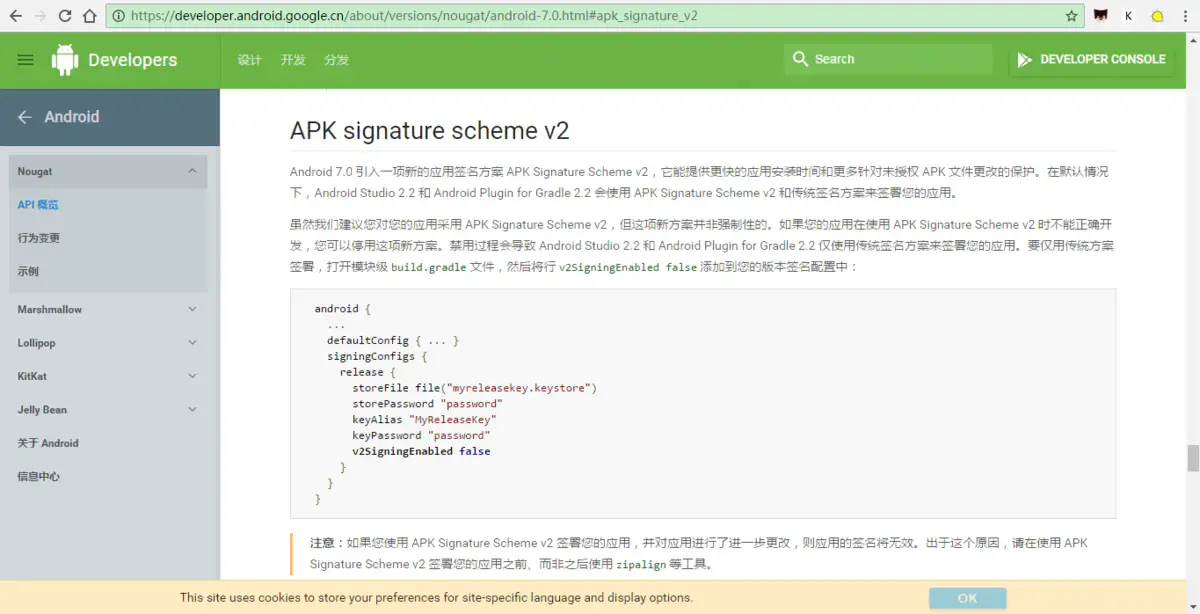
Task: Click the keyPassword "password" code line
Action: click(x=421, y=436)
